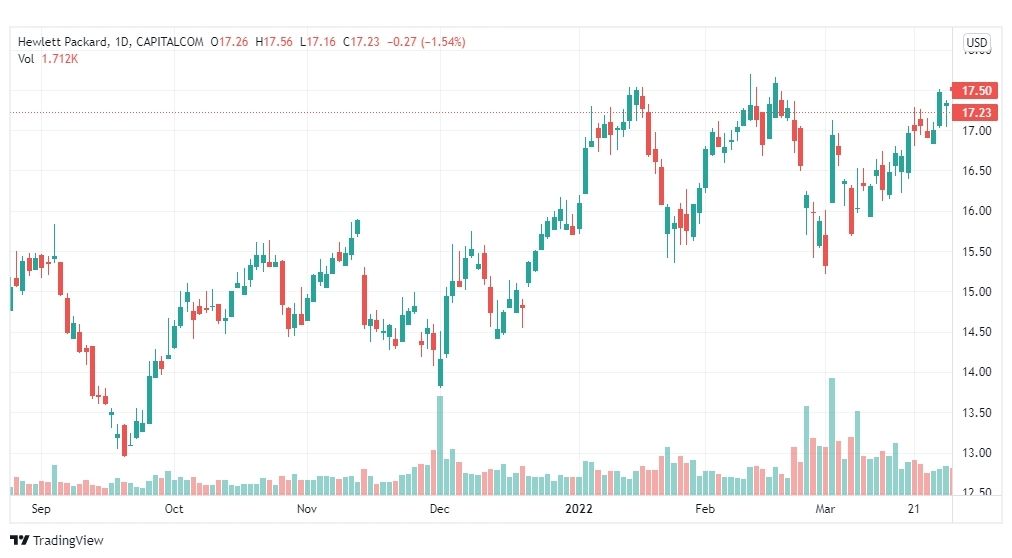
Task: Click the Hewlett Packard symbol title
Action: (x=63, y=42)
